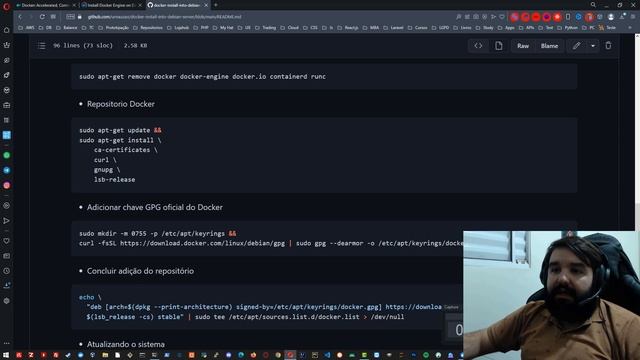Open the PHP bookmarks folder

201,28
